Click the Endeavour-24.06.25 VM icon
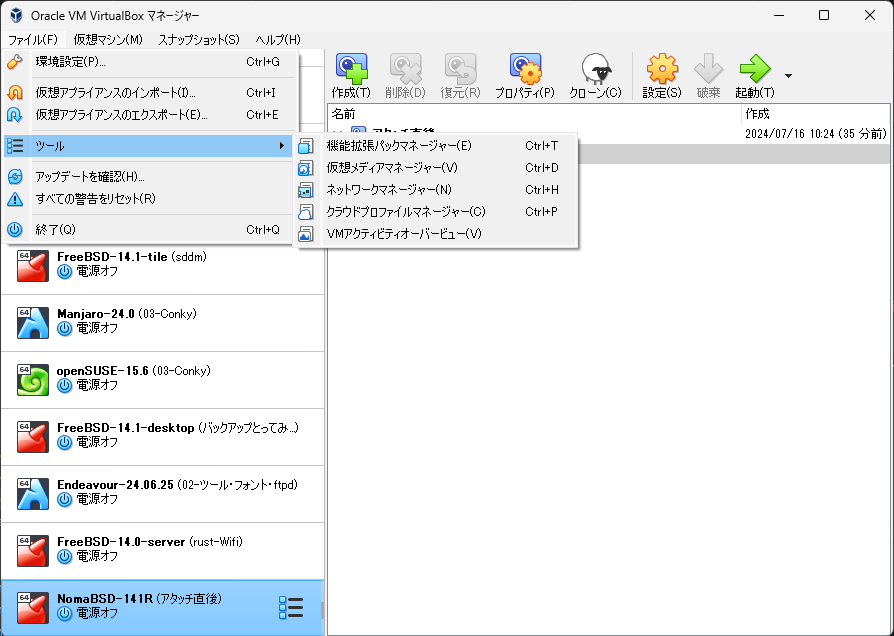 32,494
